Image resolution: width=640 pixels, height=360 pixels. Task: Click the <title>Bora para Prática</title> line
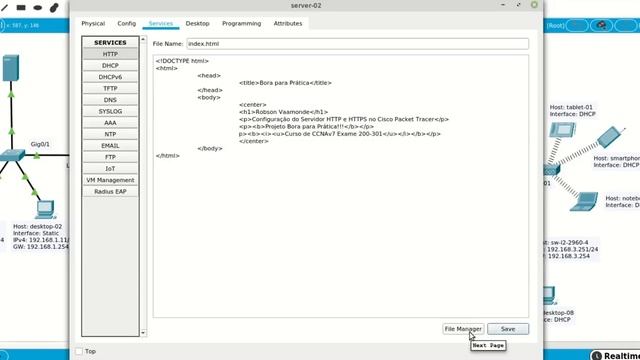[285, 83]
